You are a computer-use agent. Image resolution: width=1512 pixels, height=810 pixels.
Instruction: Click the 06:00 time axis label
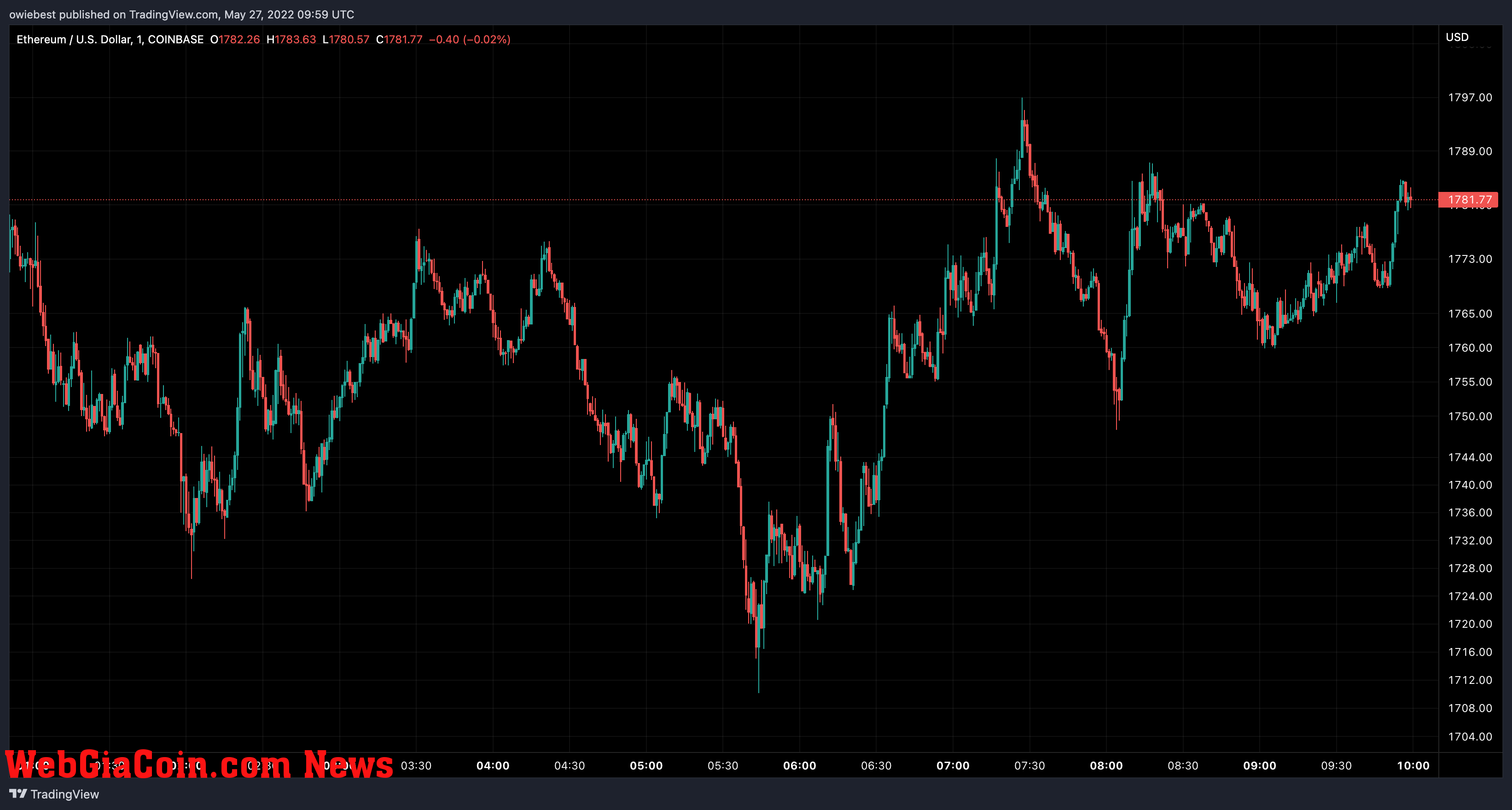pos(799,765)
